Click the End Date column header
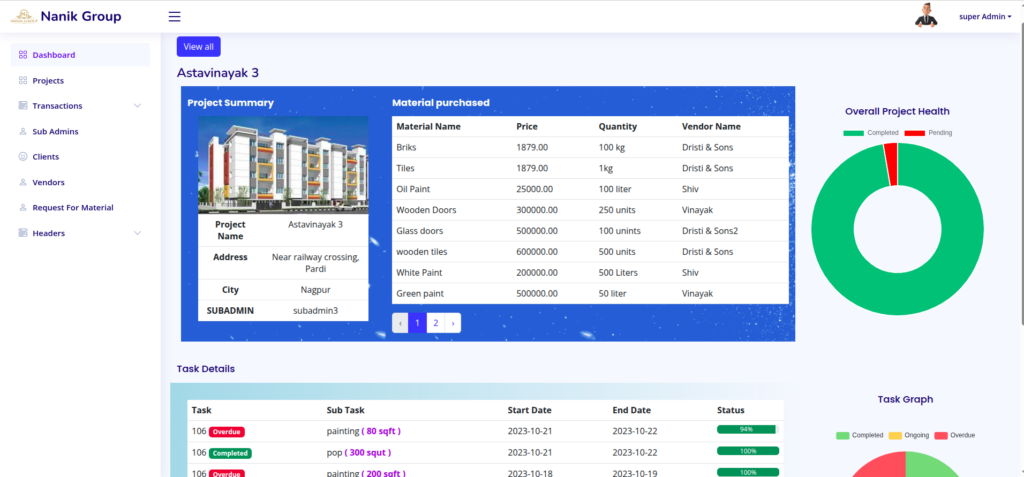The height and width of the screenshot is (477, 1024). click(x=632, y=410)
